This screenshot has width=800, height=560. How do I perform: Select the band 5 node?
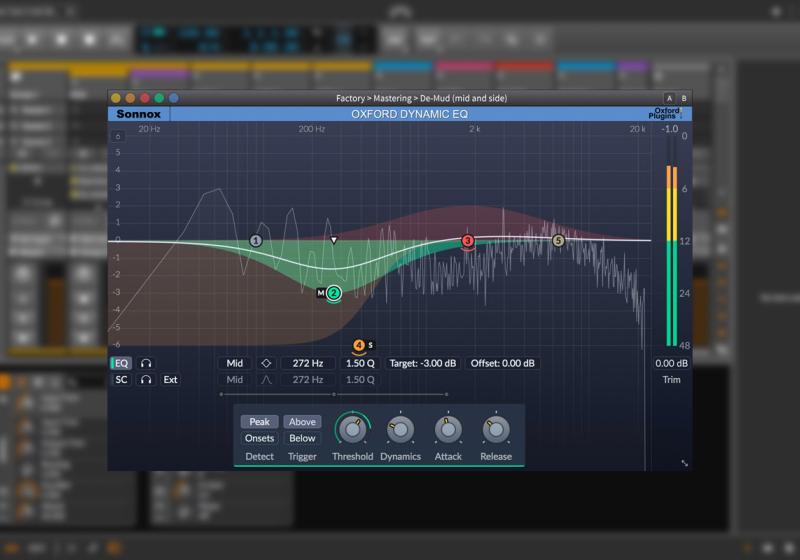pyautogui.click(x=559, y=241)
